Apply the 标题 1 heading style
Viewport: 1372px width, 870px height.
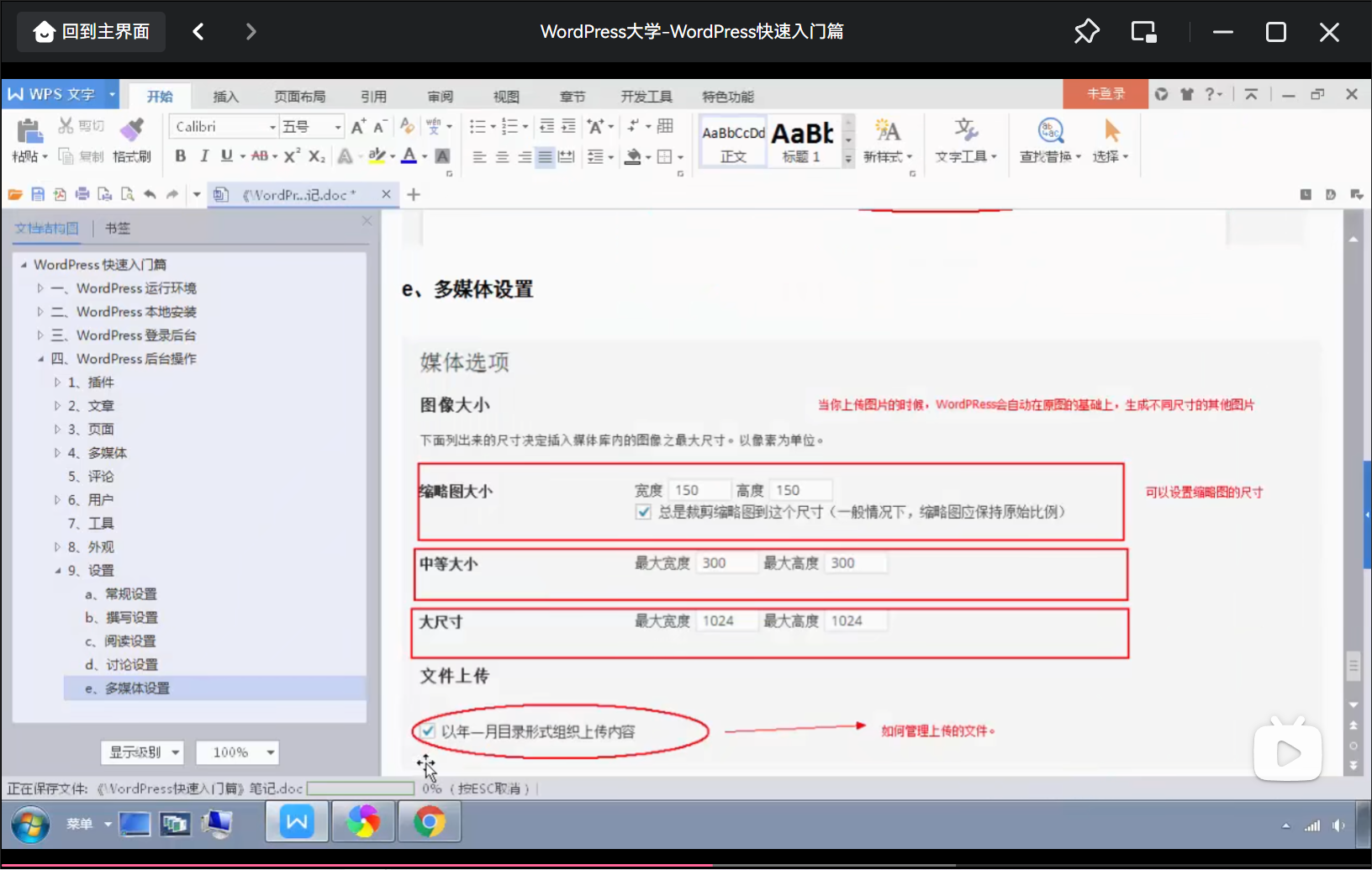click(x=803, y=140)
